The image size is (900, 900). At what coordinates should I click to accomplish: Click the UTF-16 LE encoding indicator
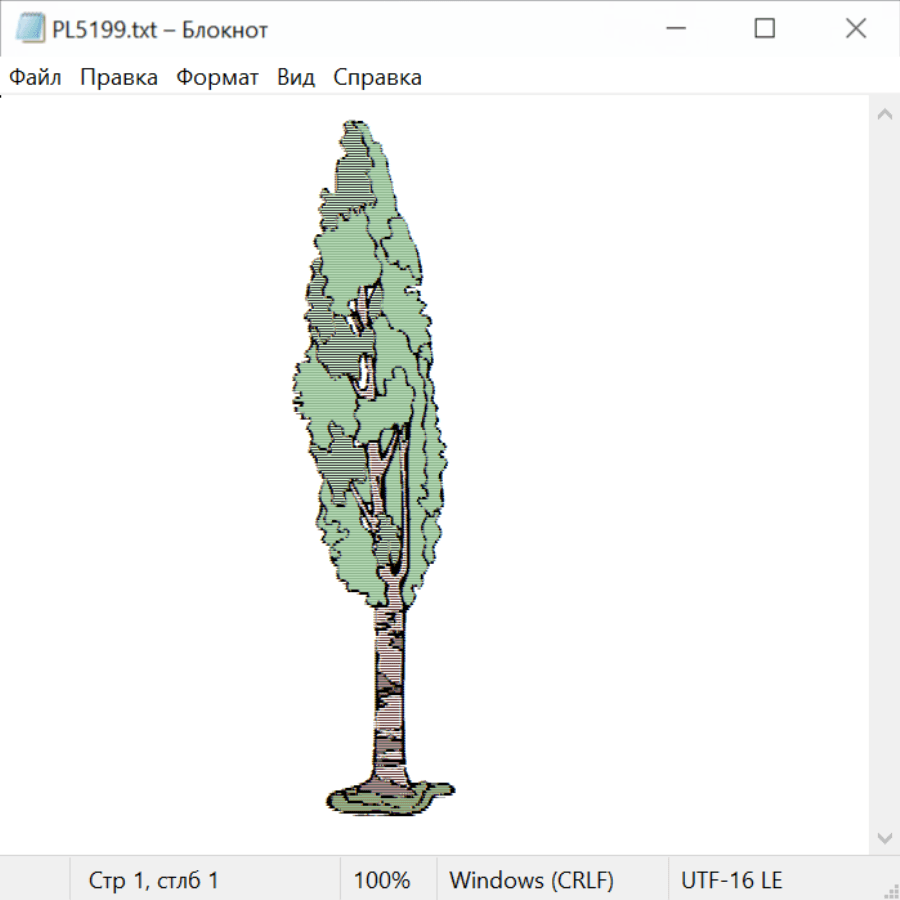tap(732, 880)
